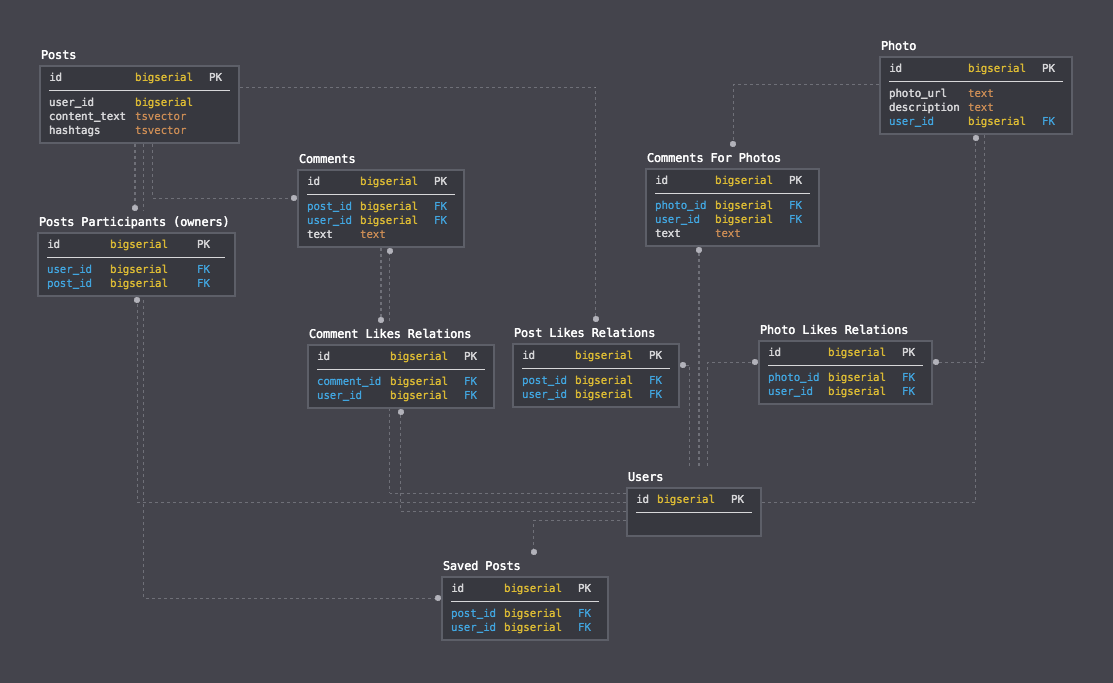This screenshot has height=683, width=1113.
Task: Click the Post Likes Relations header
Action: click(585, 332)
